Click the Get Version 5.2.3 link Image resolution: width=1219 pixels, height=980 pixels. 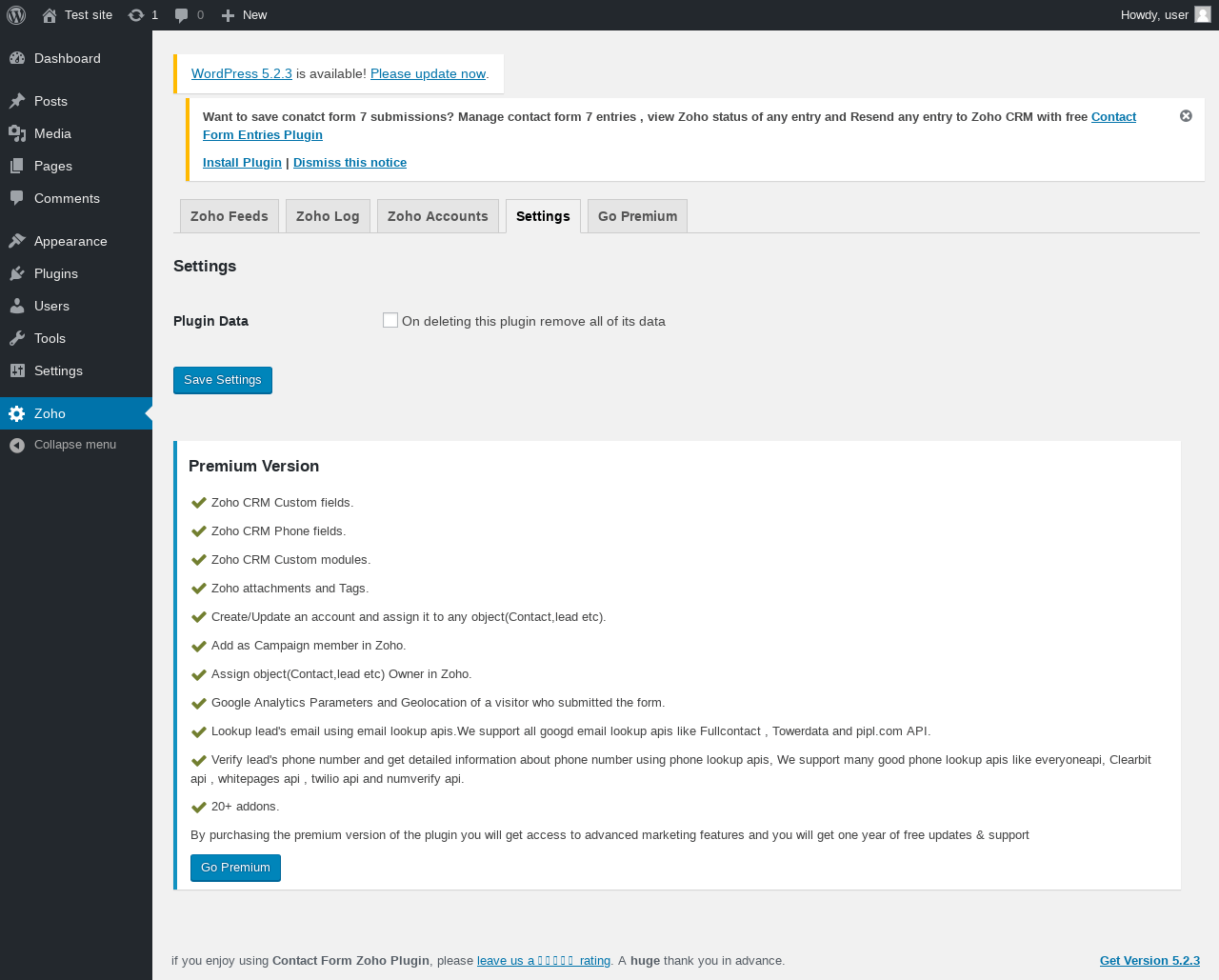click(1149, 960)
